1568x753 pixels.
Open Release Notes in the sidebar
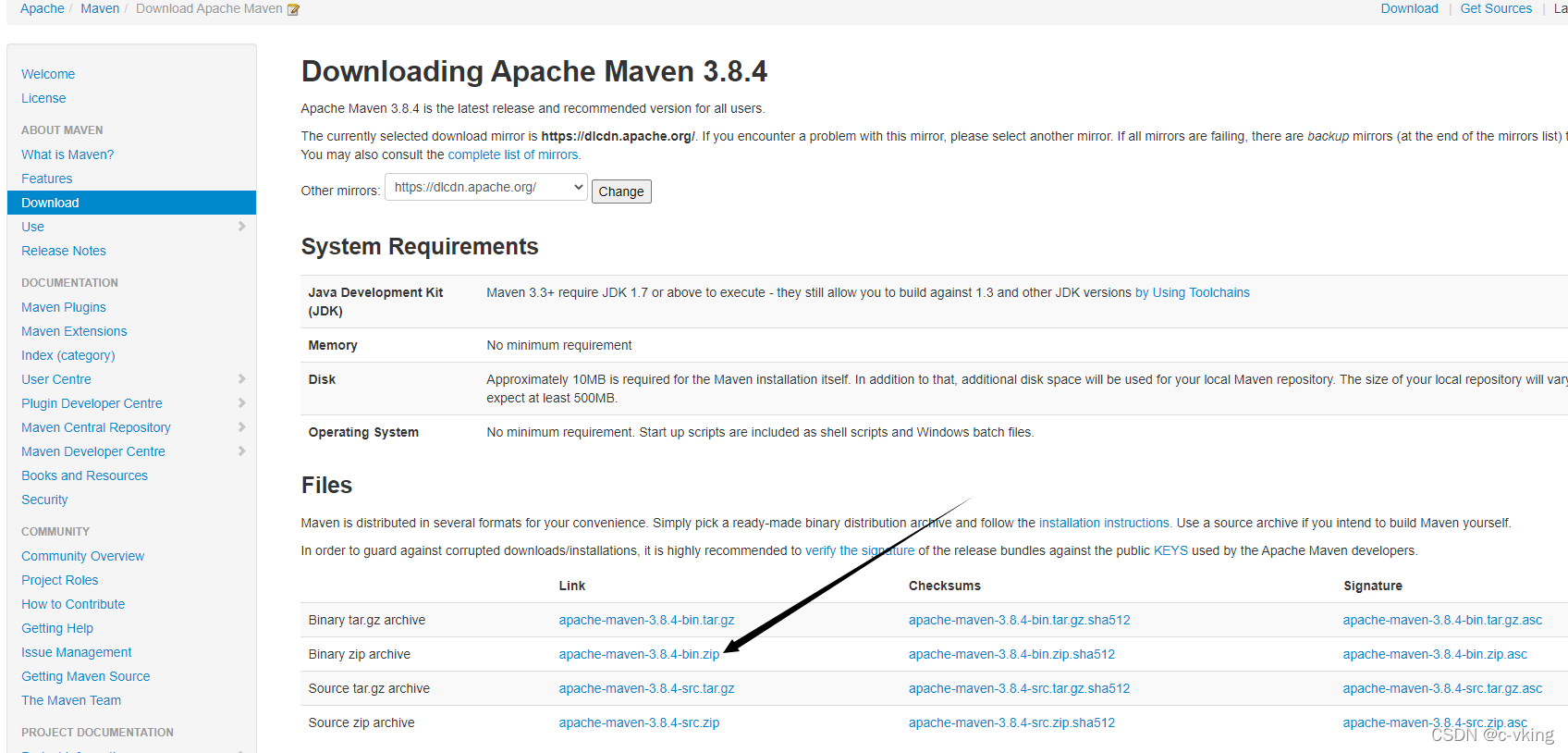pos(64,251)
